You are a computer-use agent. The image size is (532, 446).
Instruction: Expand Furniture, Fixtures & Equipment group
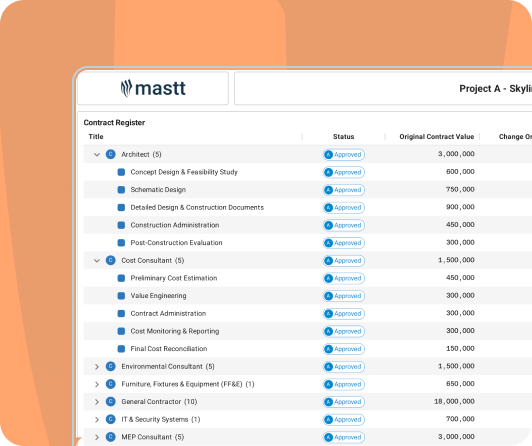pyautogui.click(x=97, y=384)
